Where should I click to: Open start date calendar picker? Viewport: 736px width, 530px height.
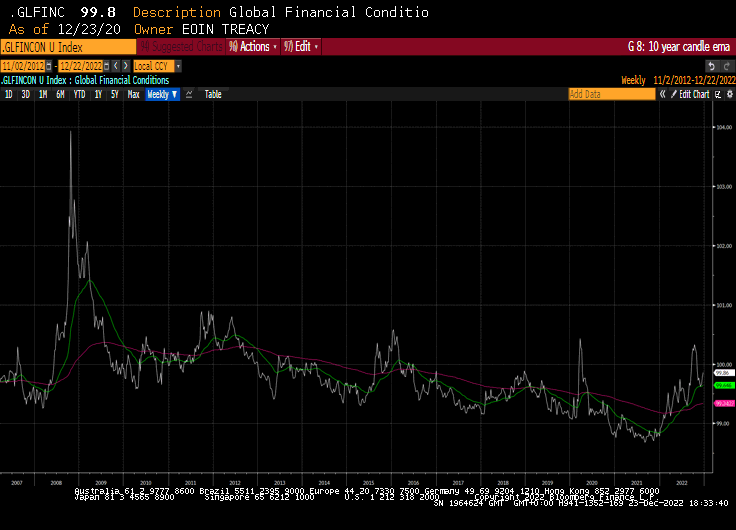coord(49,66)
